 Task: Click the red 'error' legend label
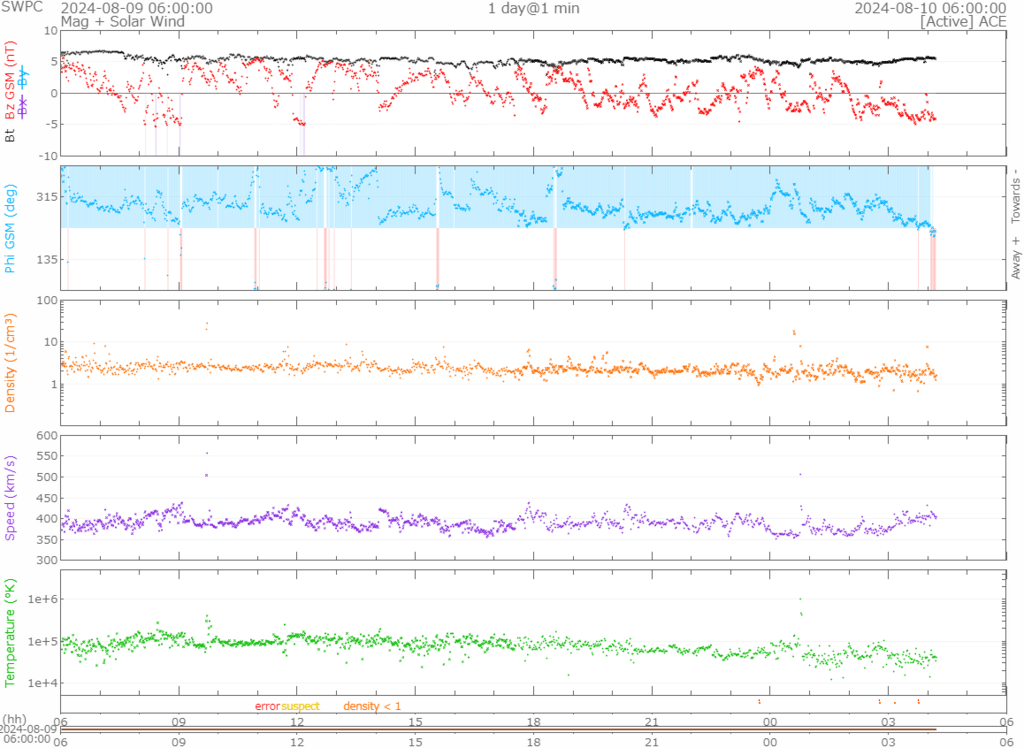[x=267, y=706]
